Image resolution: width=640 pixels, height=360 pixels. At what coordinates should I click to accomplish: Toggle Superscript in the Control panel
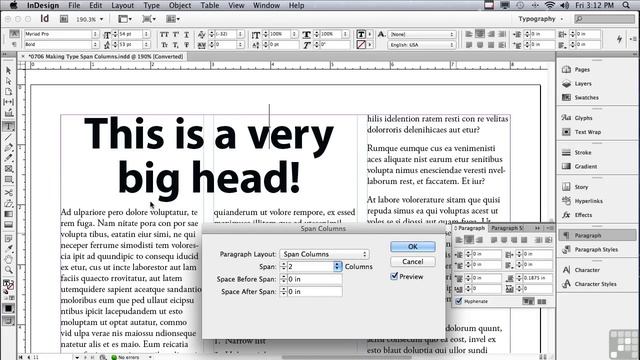pos(176,34)
